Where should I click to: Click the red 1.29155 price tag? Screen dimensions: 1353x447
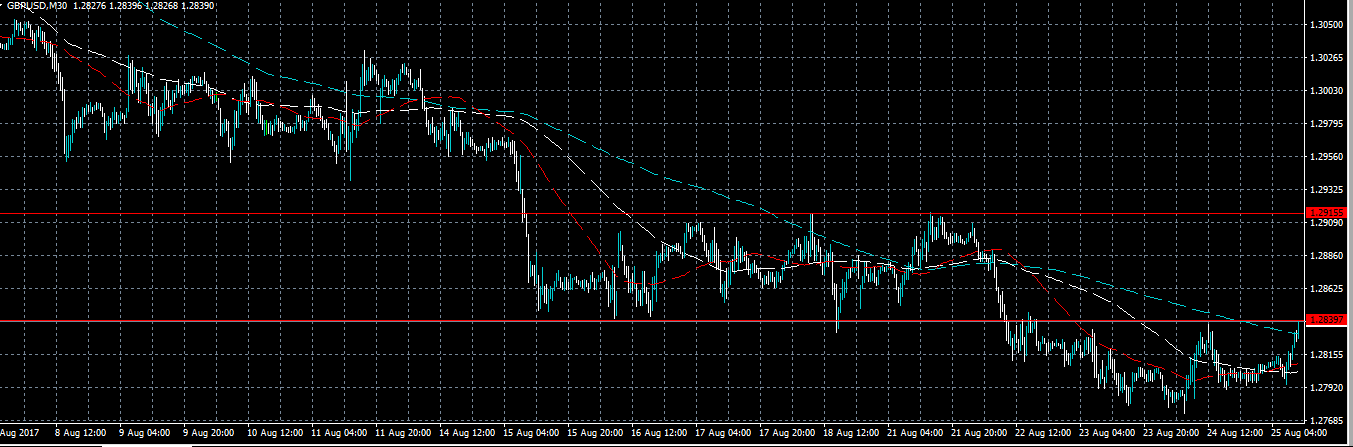[x=1328, y=213]
